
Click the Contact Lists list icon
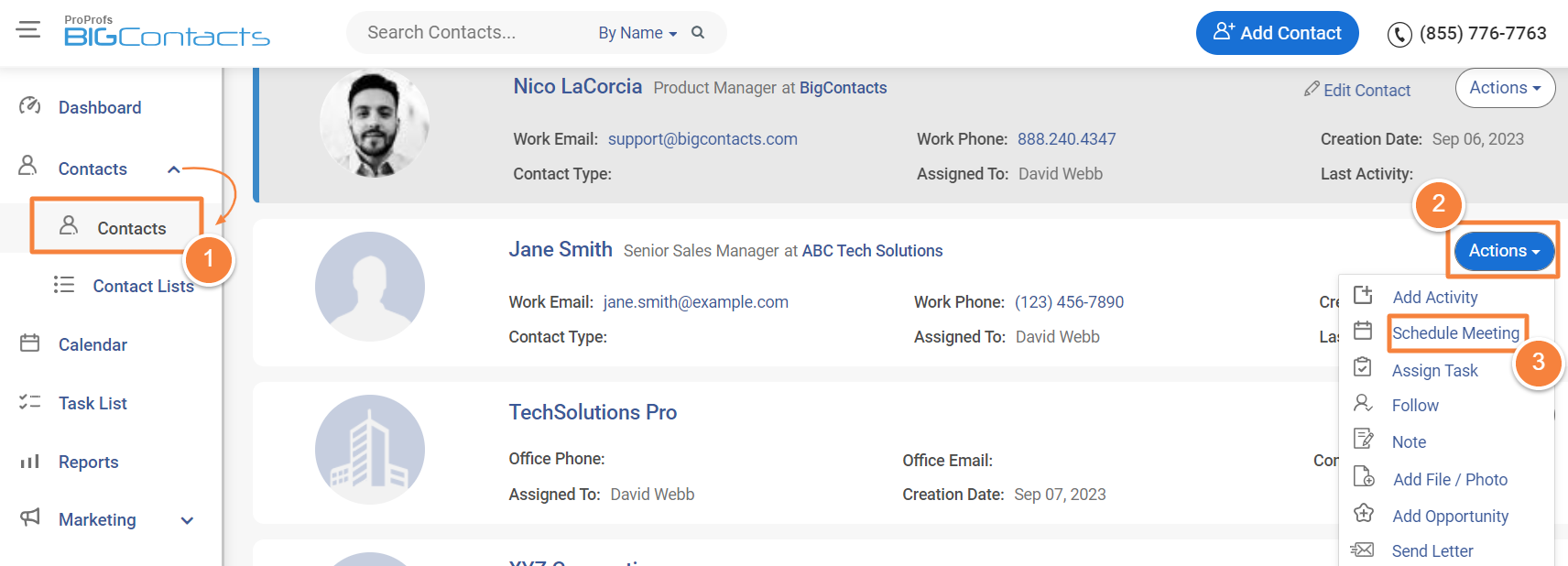[x=64, y=285]
